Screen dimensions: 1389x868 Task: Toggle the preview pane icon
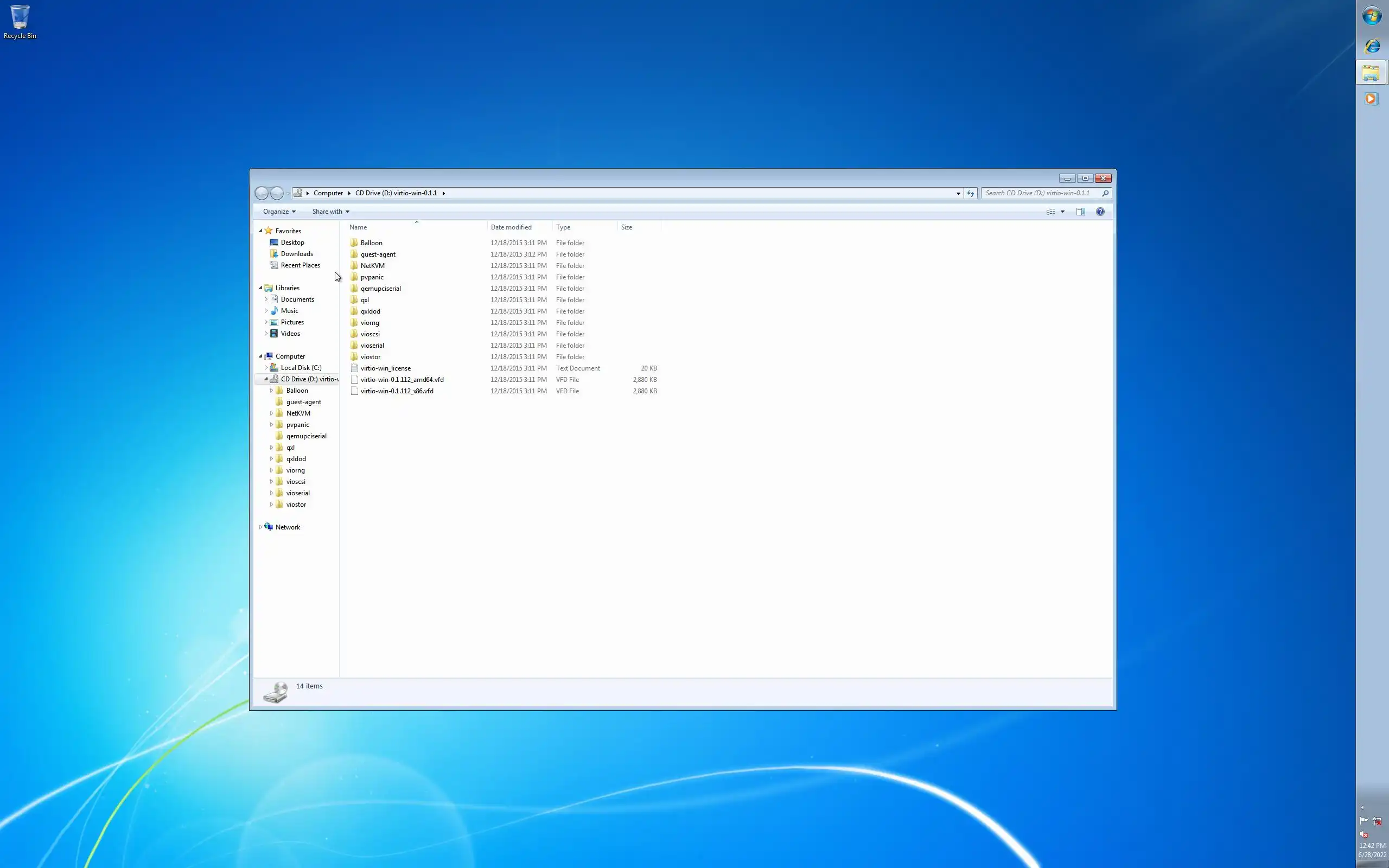pyautogui.click(x=1081, y=212)
